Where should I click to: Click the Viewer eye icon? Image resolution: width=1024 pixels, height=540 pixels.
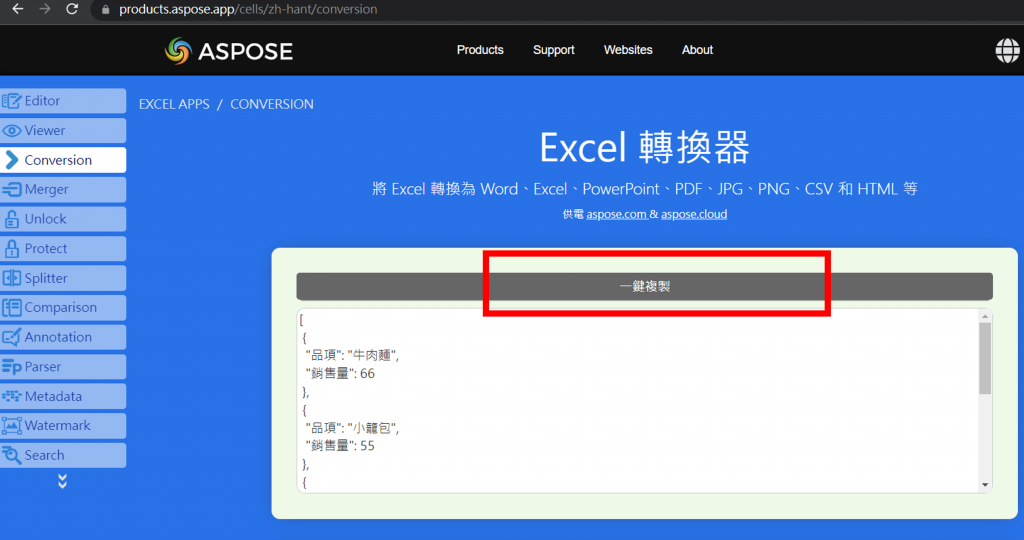click(x=11, y=131)
